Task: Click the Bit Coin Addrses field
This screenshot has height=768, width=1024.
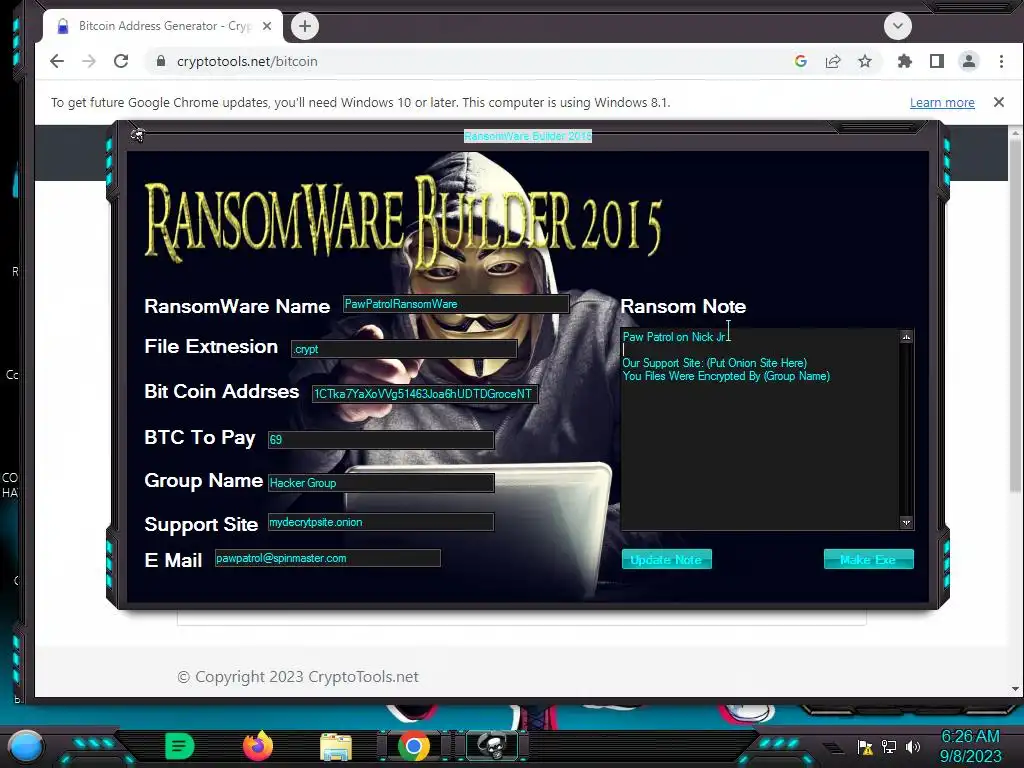Action: 424,394
